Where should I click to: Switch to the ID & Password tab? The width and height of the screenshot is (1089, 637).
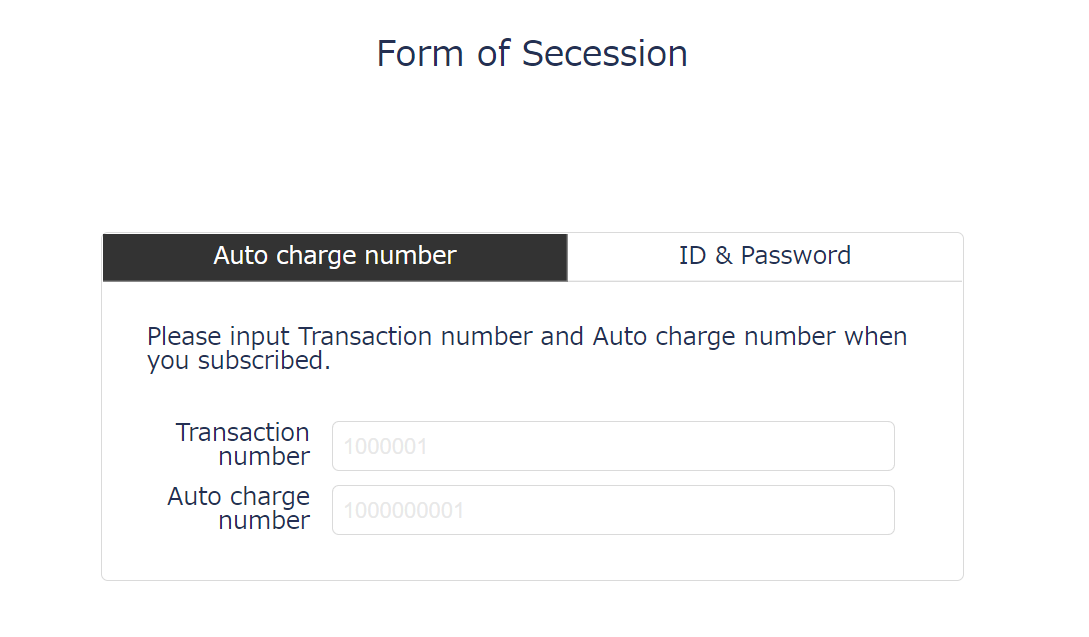pyautogui.click(x=765, y=256)
